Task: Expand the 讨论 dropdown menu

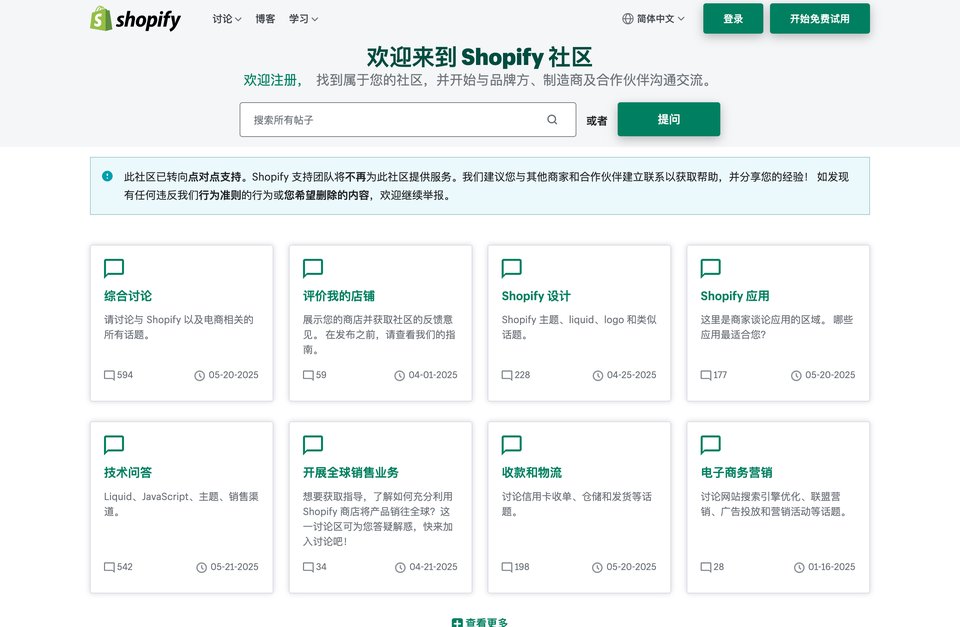Action: [227, 19]
